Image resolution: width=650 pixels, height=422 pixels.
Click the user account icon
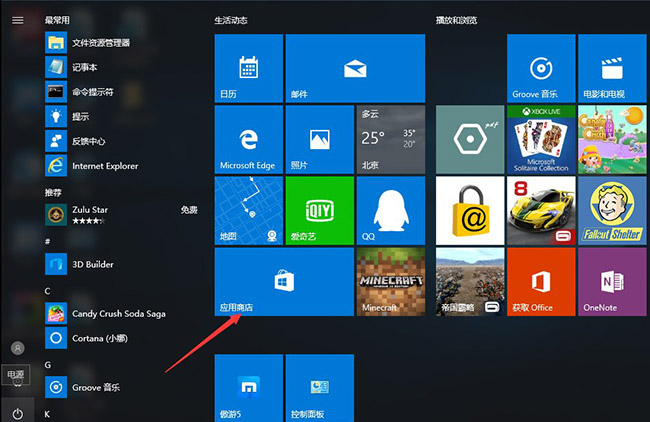pyautogui.click(x=17, y=348)
